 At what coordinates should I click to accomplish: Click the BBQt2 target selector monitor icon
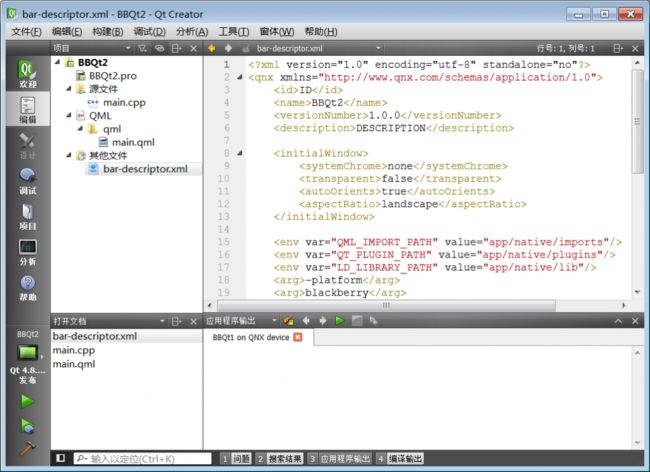pyautogui.click(x=27, y=353)
